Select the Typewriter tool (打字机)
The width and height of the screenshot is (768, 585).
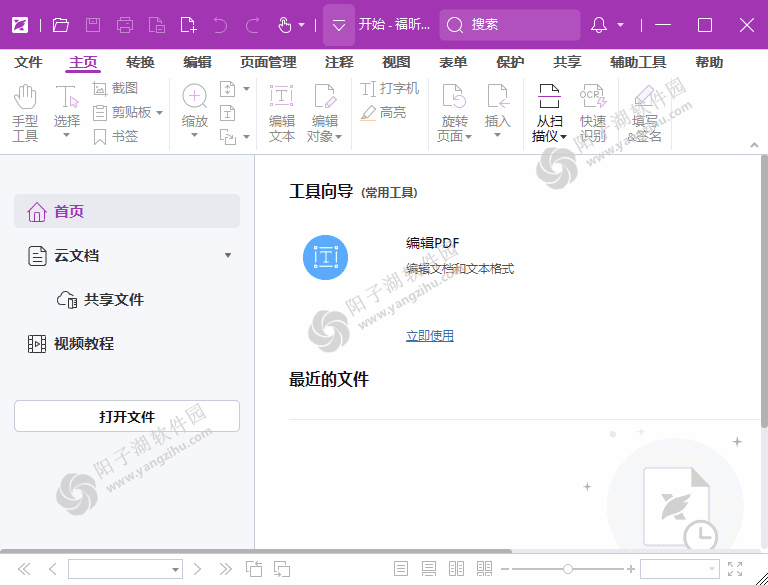390,89
